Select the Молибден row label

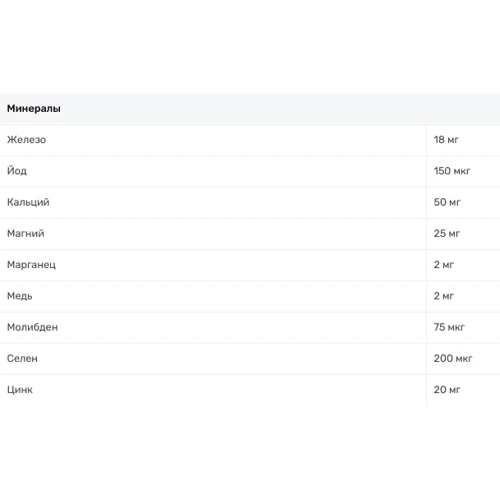pyautogui.click(x=32, y=327)
